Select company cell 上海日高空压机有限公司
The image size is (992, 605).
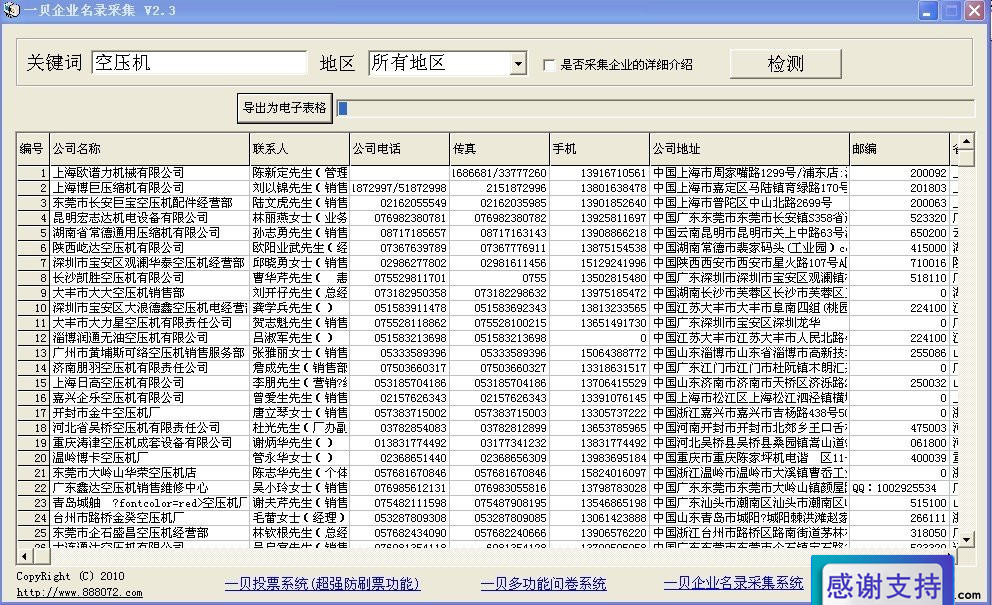pyautogui.click(x=149, y=383)
